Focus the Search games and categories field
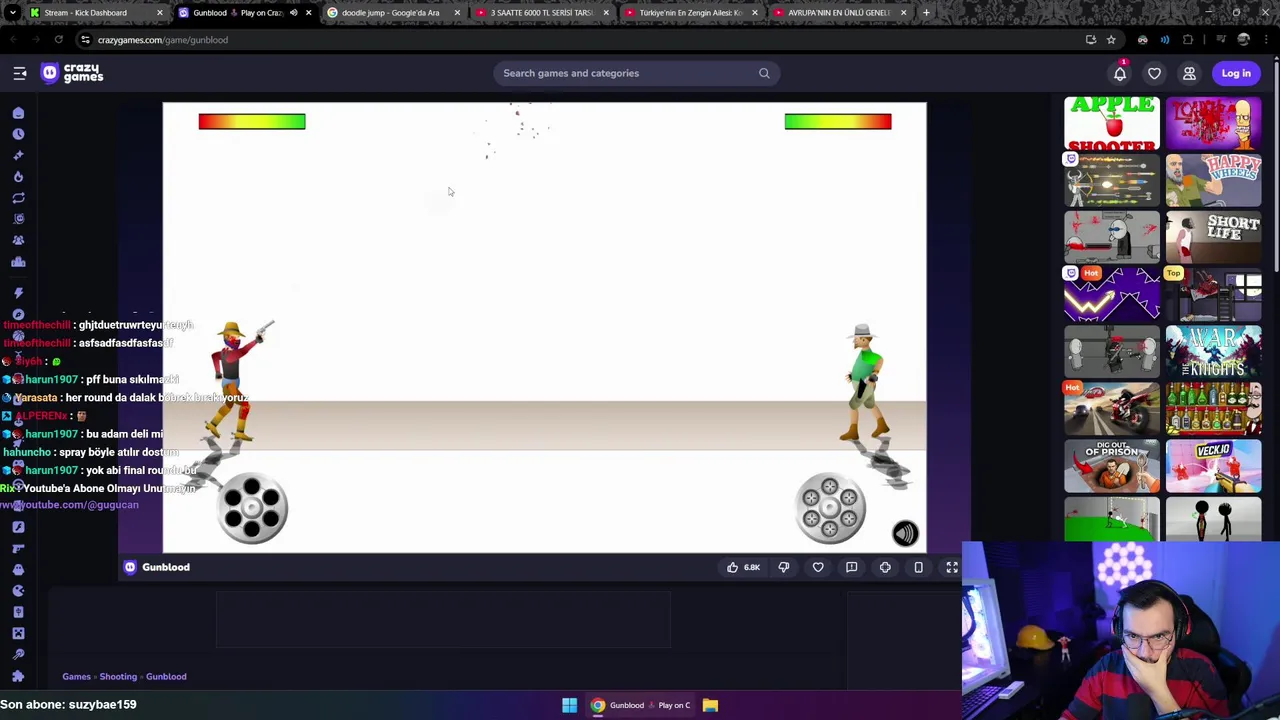The image size is (1280, 720). click(x=636, y=73)
